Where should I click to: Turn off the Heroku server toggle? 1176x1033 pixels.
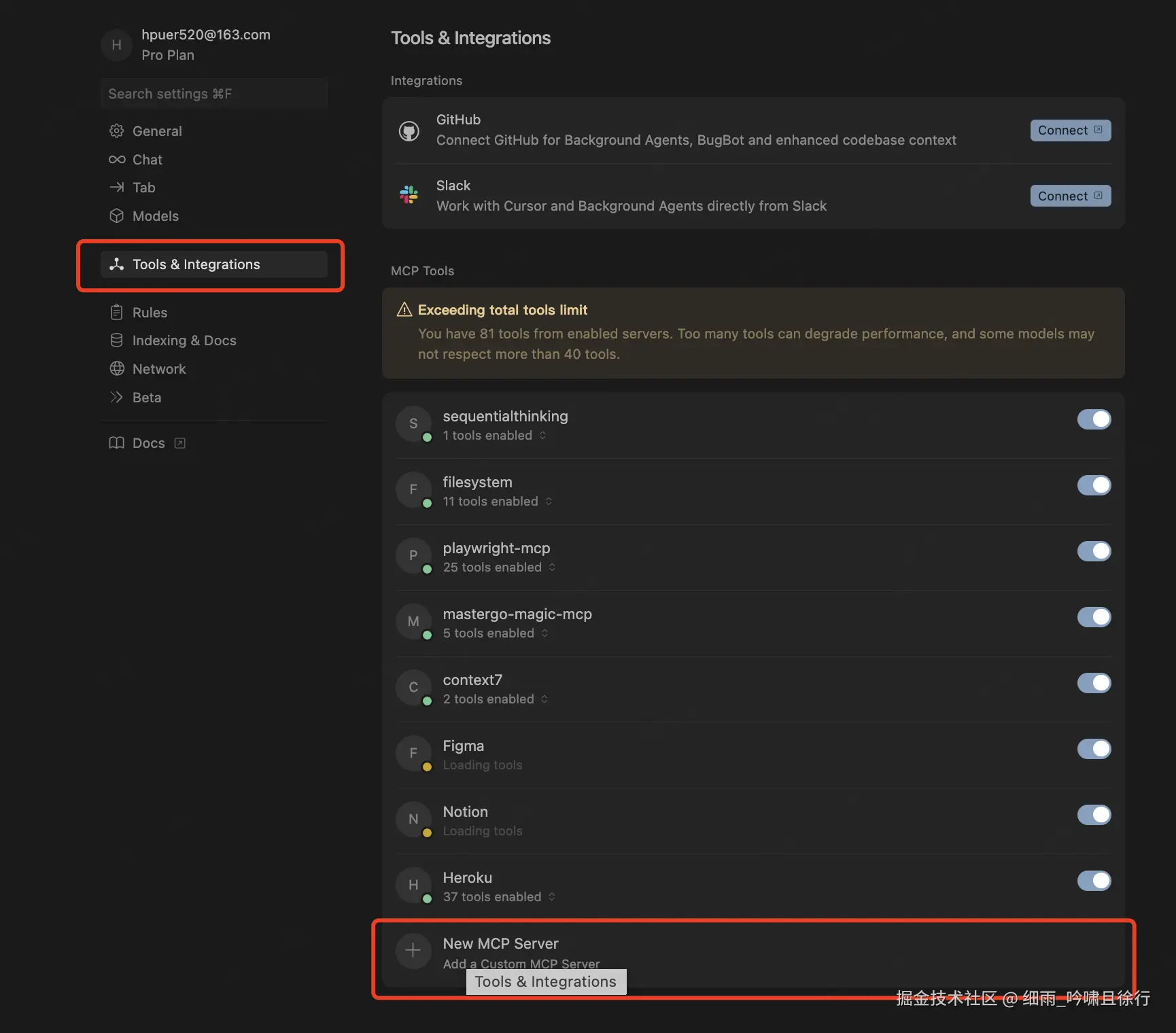pyautogui.click(x=1094, y=881)
